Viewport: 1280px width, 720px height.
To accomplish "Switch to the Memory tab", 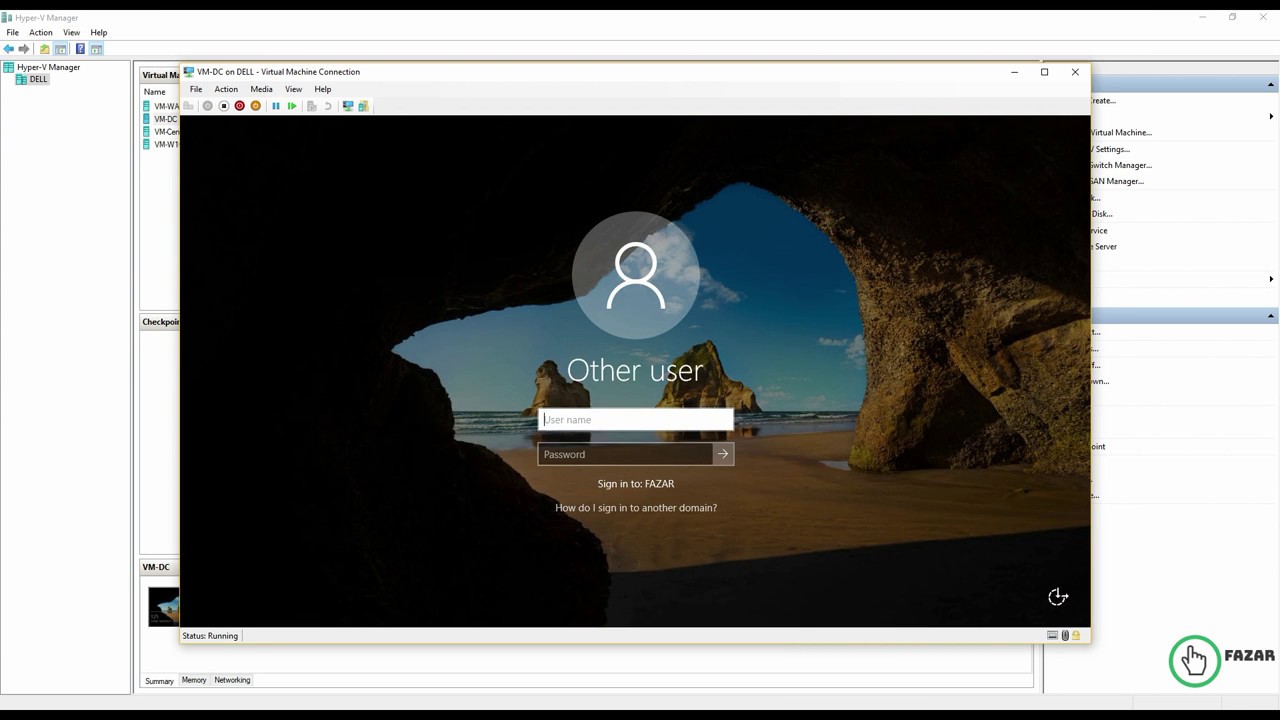I will click(x=194, y=680).
